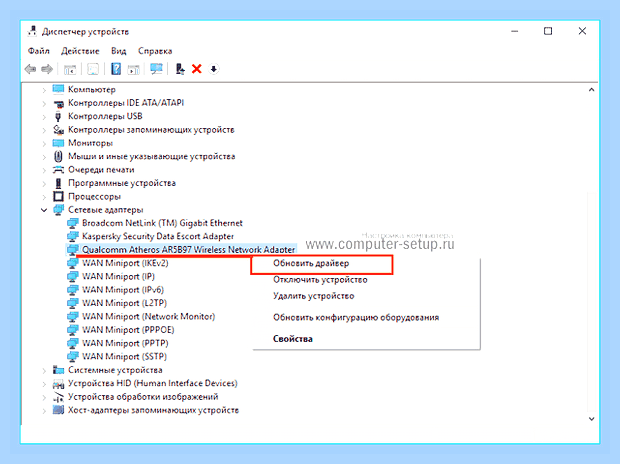Click the scan hardware monitor toolbar icon

pyautogui.click(x=156, y=69)
